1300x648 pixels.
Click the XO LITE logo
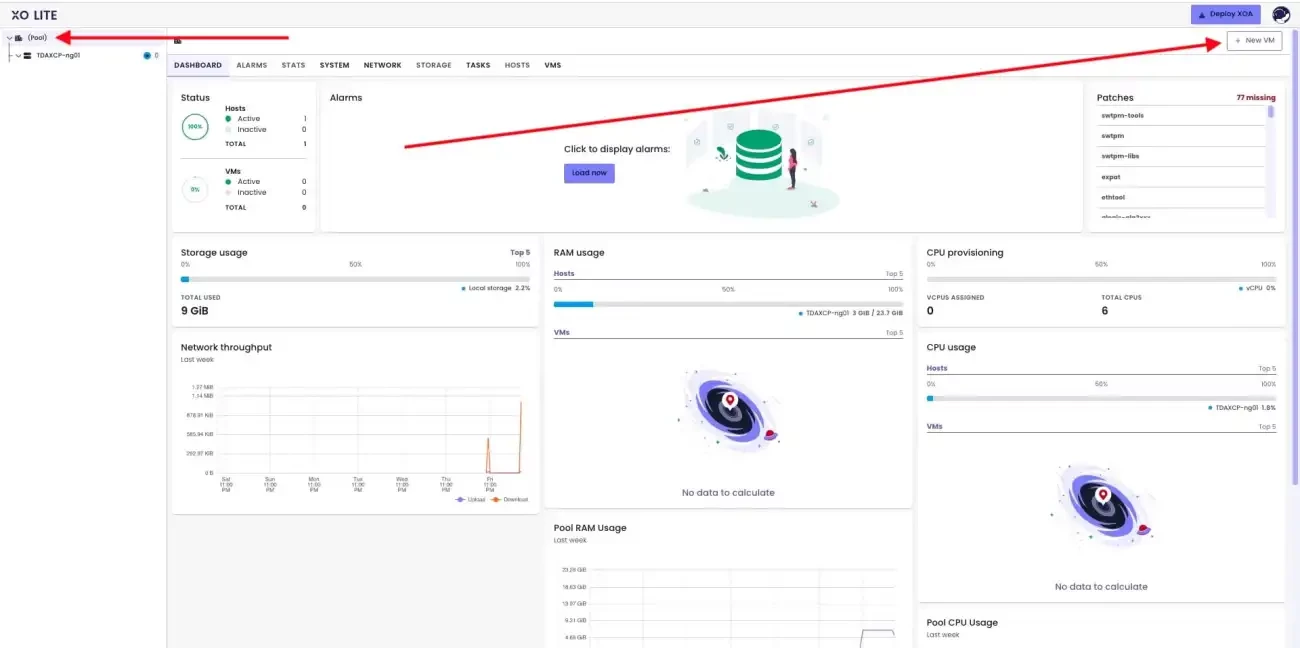(34, 15)
